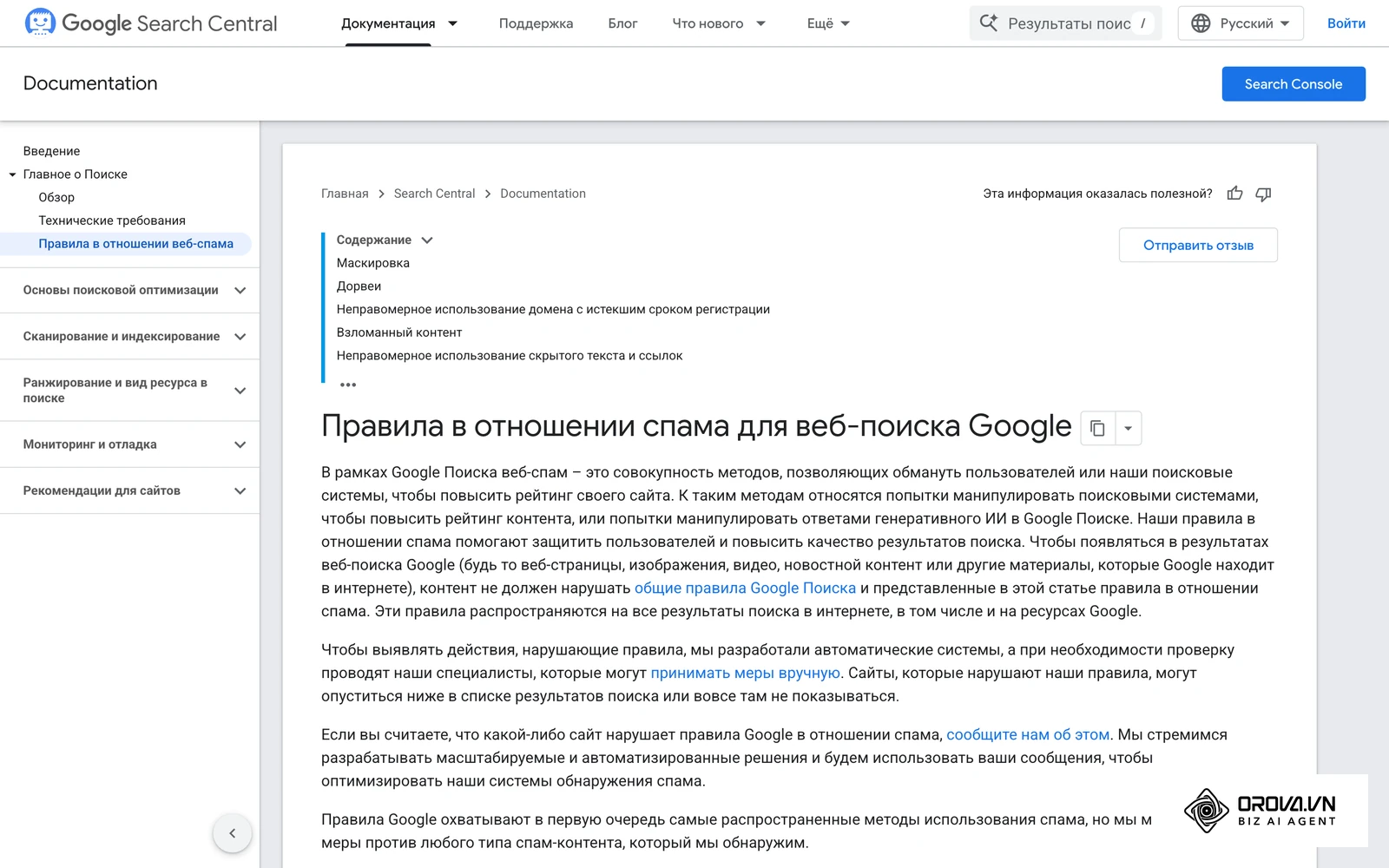The width and height of the screenshot is (1389, 868).
Task: Click the globe language icon
Action: click(1201, 23)
